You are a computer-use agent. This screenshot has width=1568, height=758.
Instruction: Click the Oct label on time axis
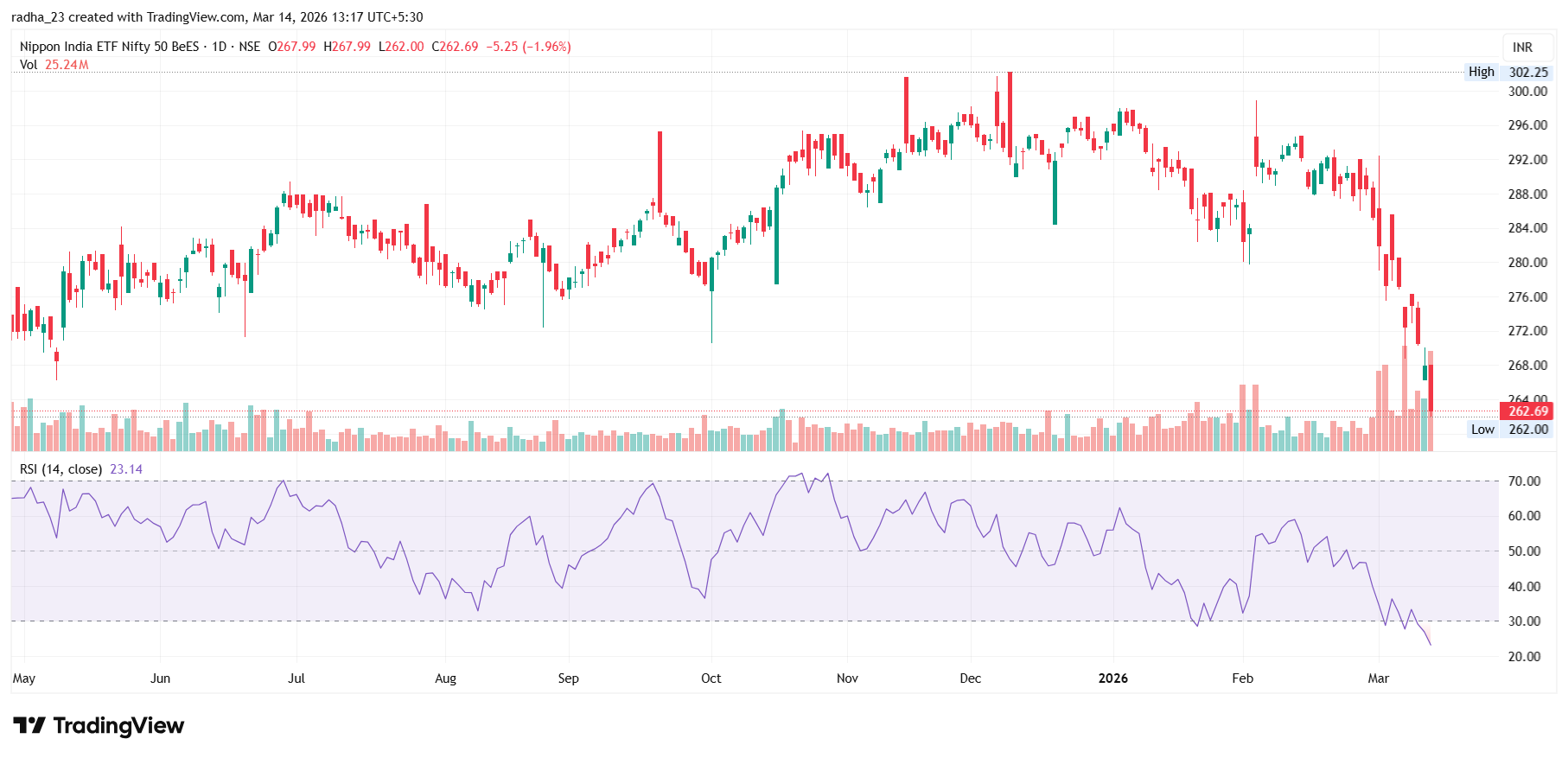(711, 678)
